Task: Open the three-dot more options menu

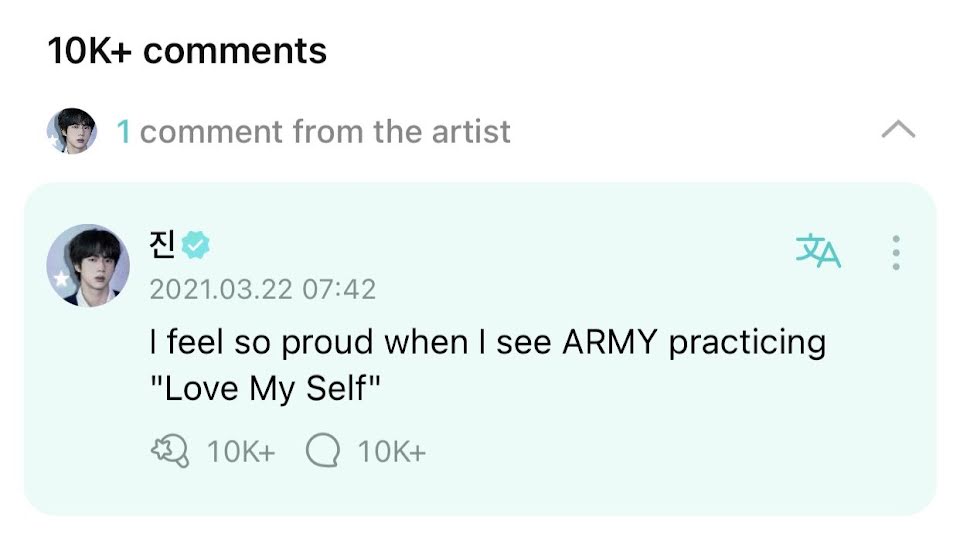Action: (896, 253)
